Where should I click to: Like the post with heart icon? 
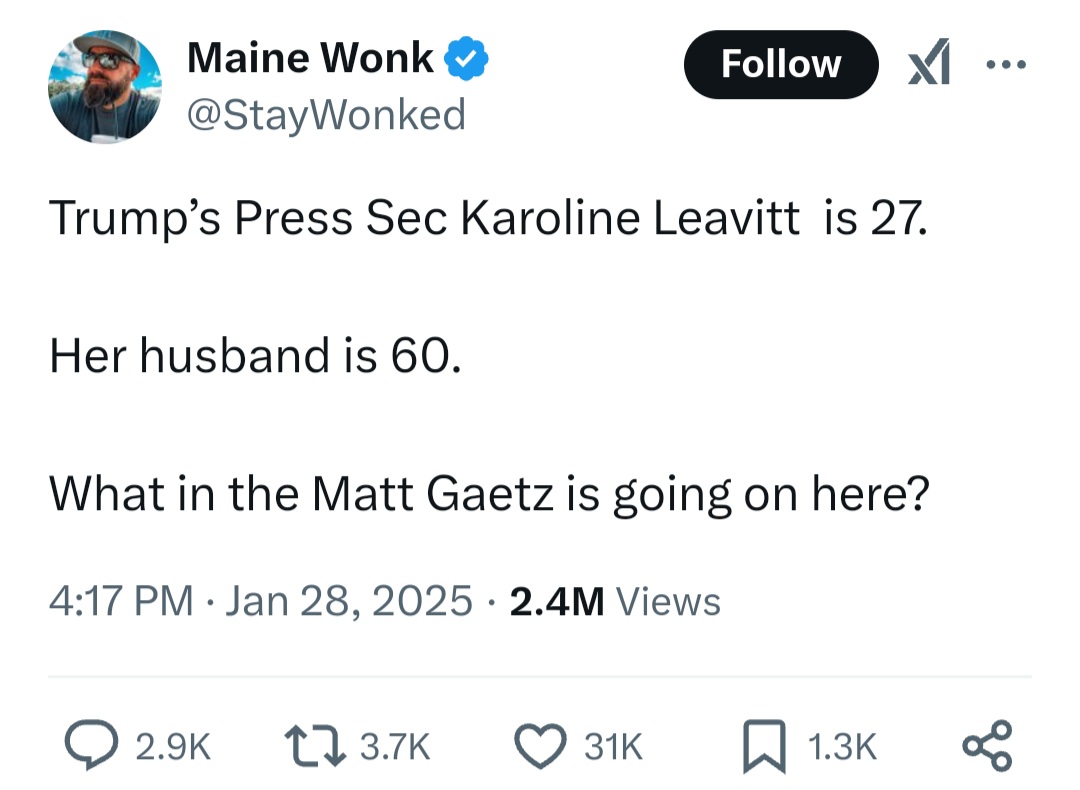[x=541, y=746]
